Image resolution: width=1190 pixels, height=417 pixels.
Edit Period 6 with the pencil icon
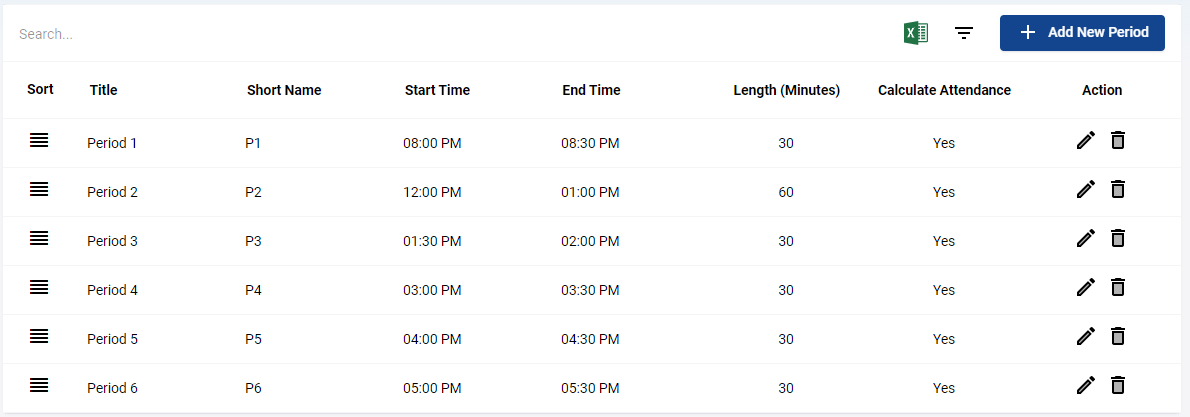coord(1086,385)
